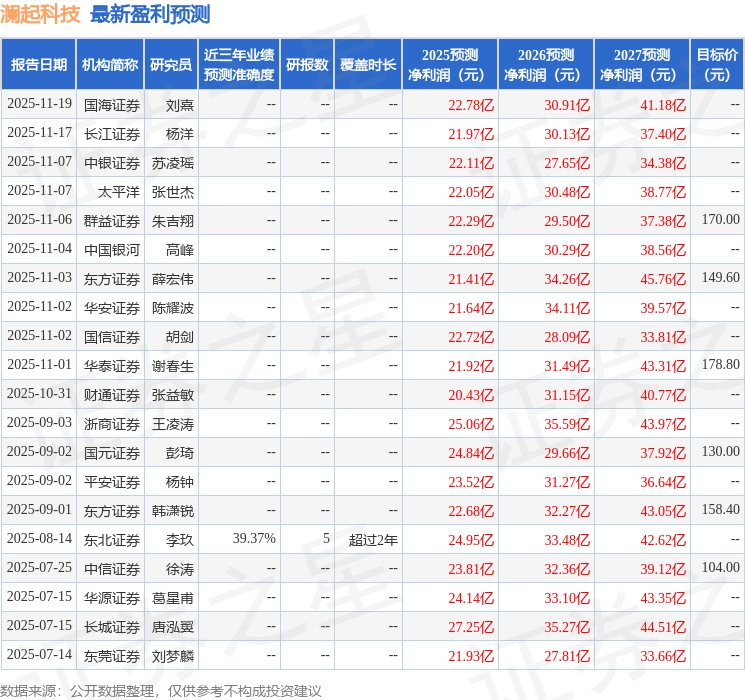
Task: Click researcher name 高峰
Action: 180,250
